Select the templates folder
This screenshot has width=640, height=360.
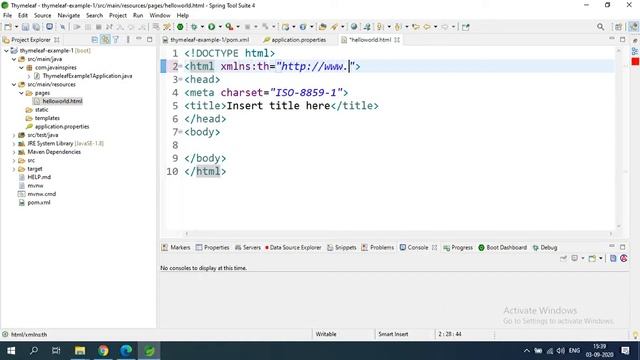(x=47, y=118)
